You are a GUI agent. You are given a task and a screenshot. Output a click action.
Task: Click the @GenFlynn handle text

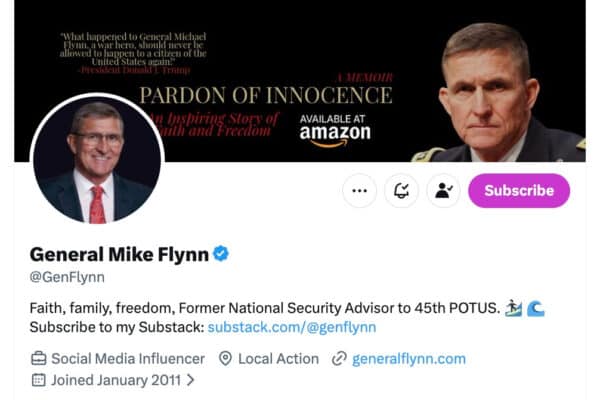[x=67, y=277]
